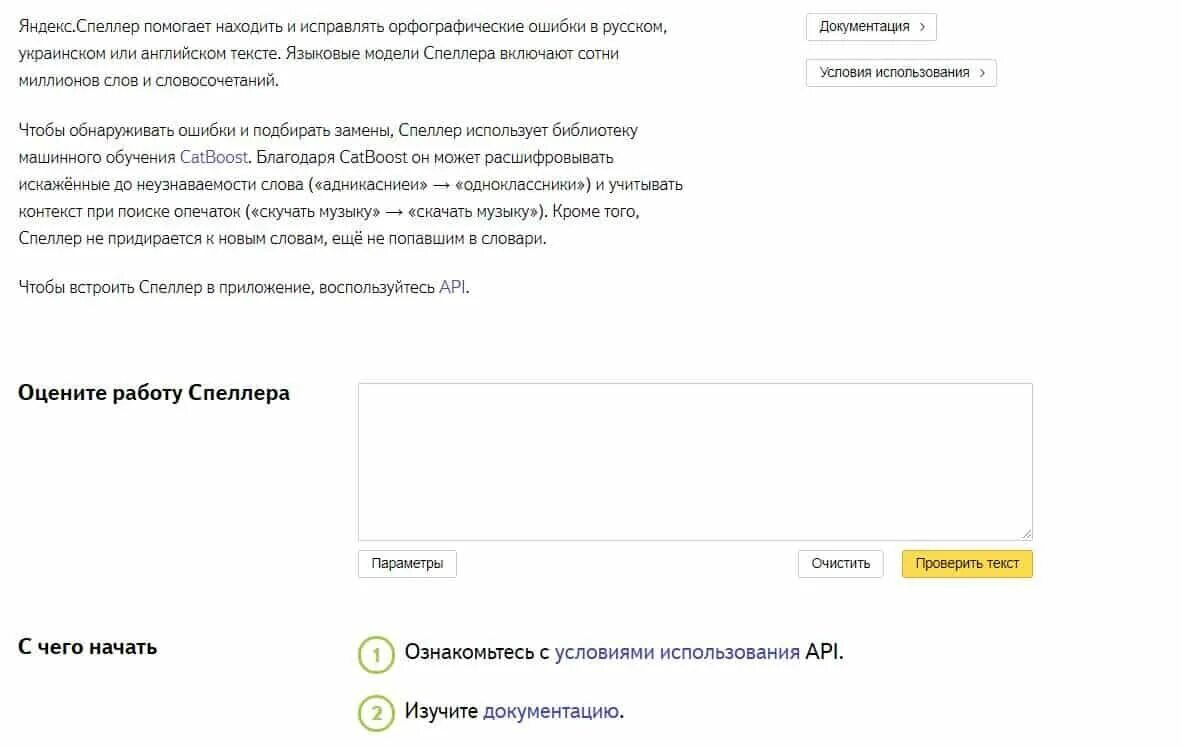
Task: Click inside the Speller text input area
Action: [x=695, y=462]
